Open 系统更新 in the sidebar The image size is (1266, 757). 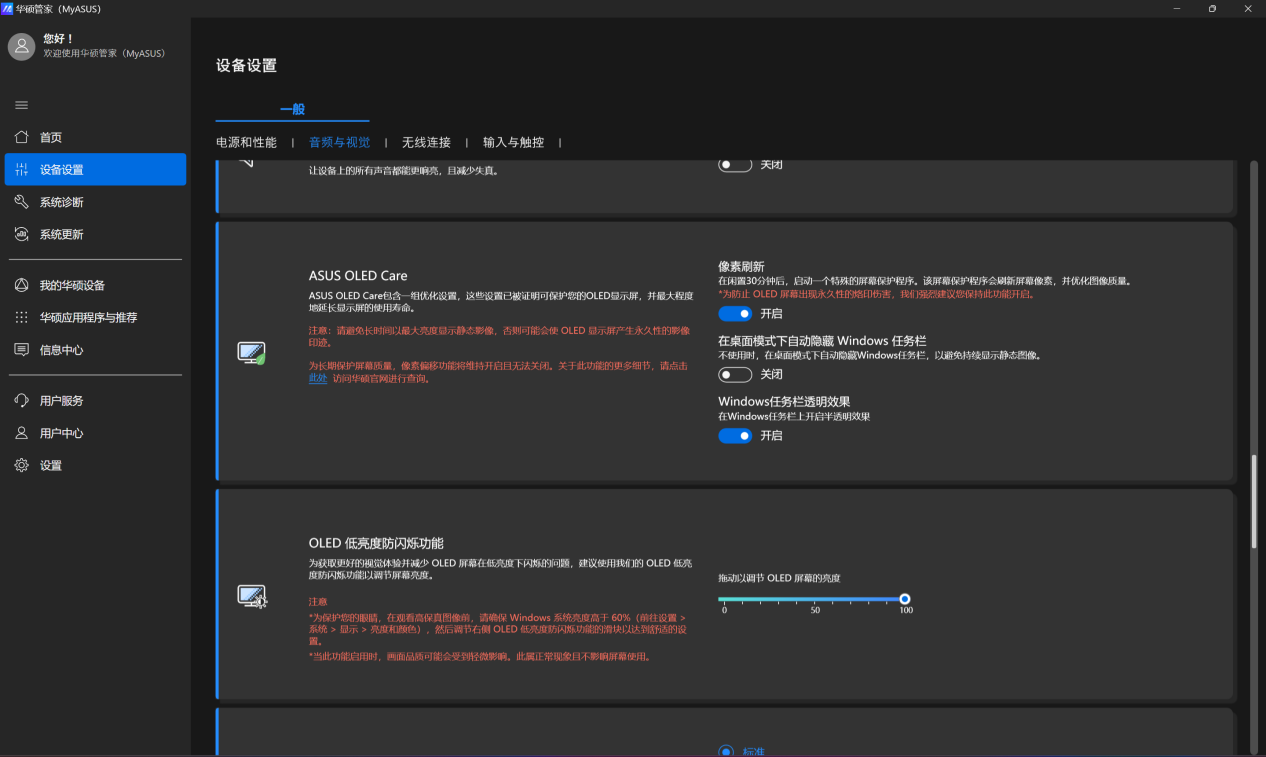point(95,234)
